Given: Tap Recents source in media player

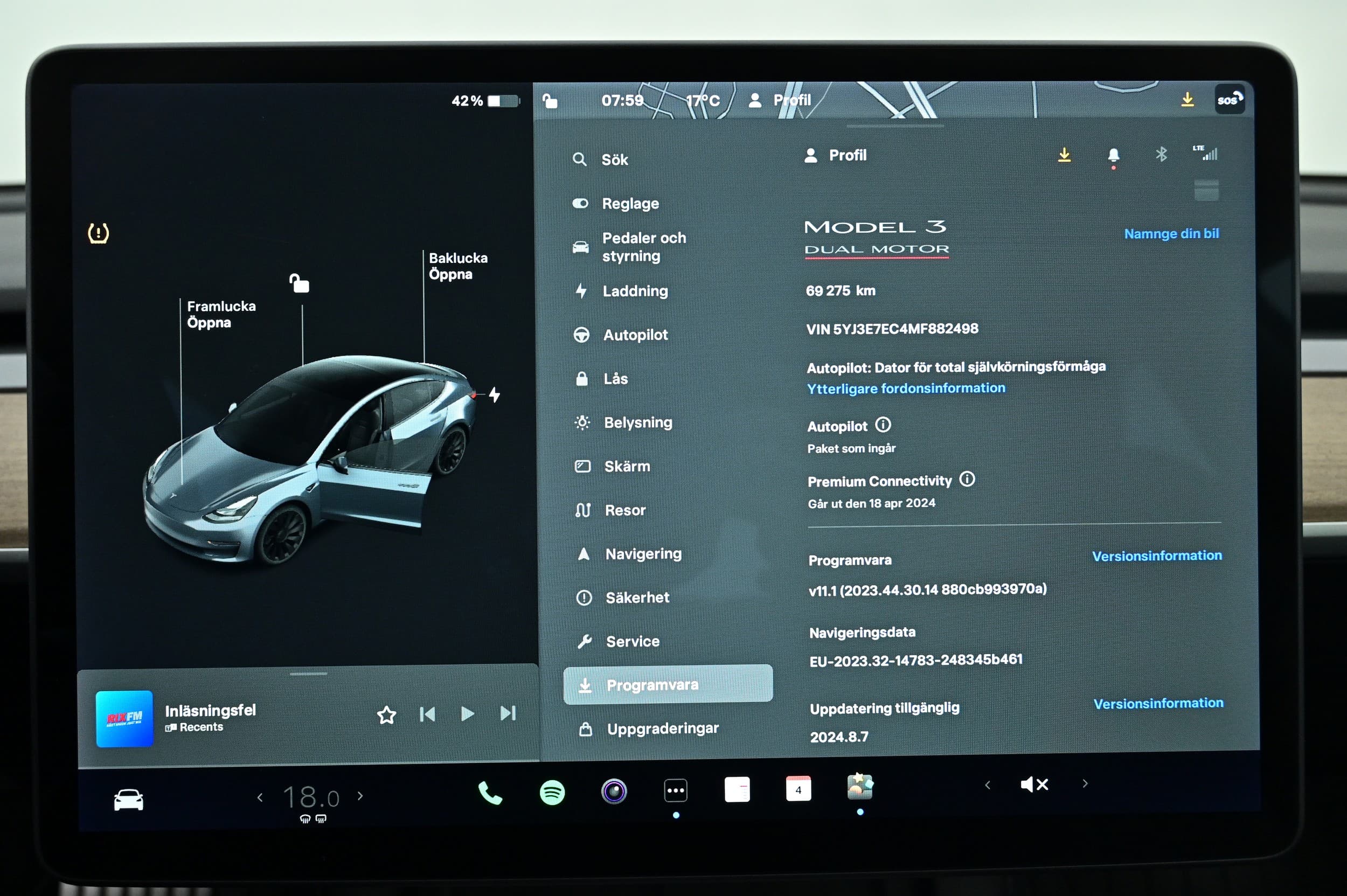Looking at the screenshot, I should tap(195, 727).
